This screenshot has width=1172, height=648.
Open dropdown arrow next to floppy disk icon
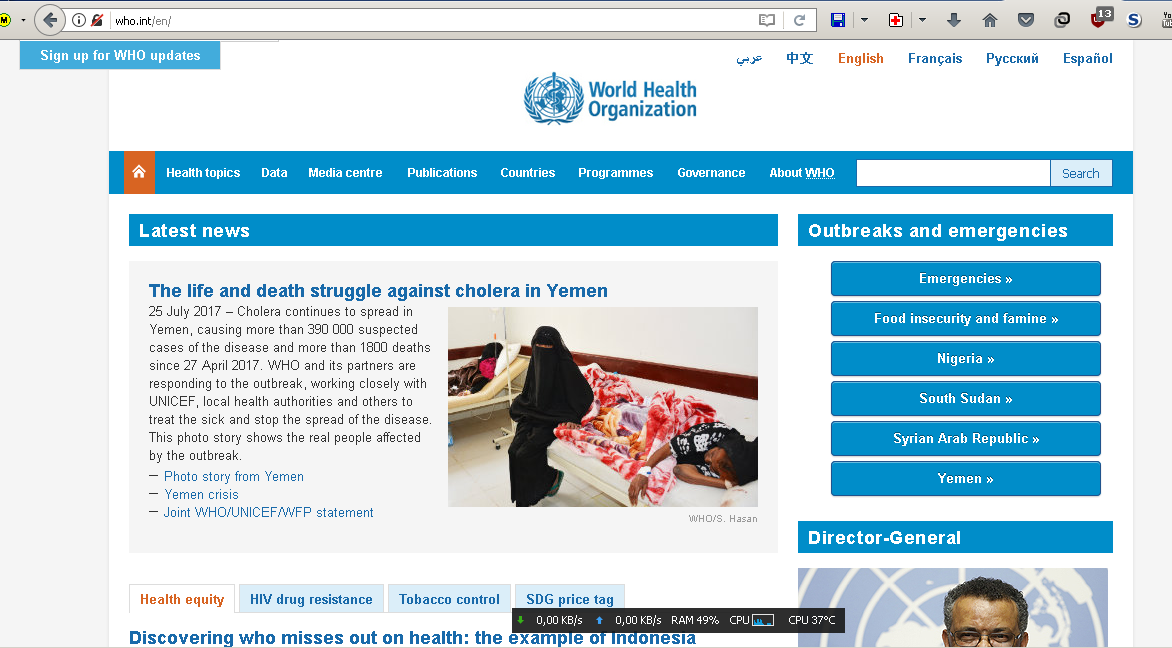[x=864, y=20]
